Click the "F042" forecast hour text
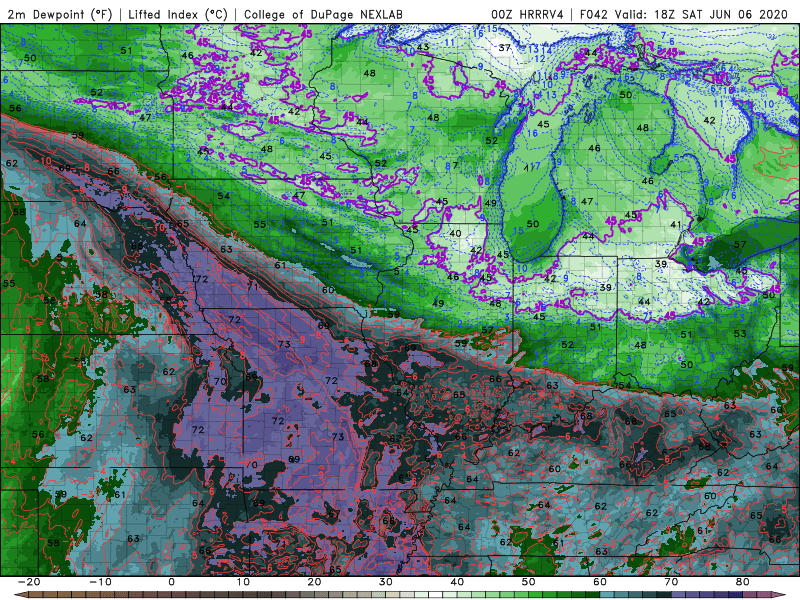This screenshot has width=800, height=600. tap(594, 14)
